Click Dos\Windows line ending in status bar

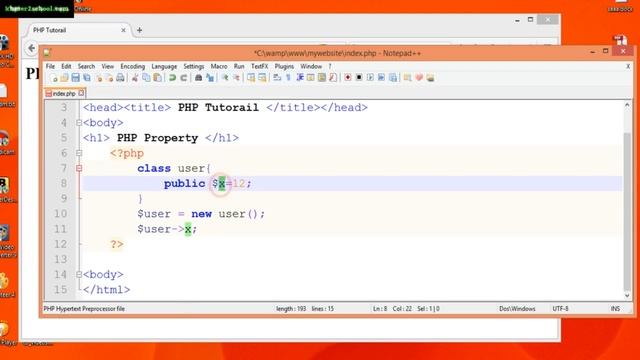tap(517, 309)
